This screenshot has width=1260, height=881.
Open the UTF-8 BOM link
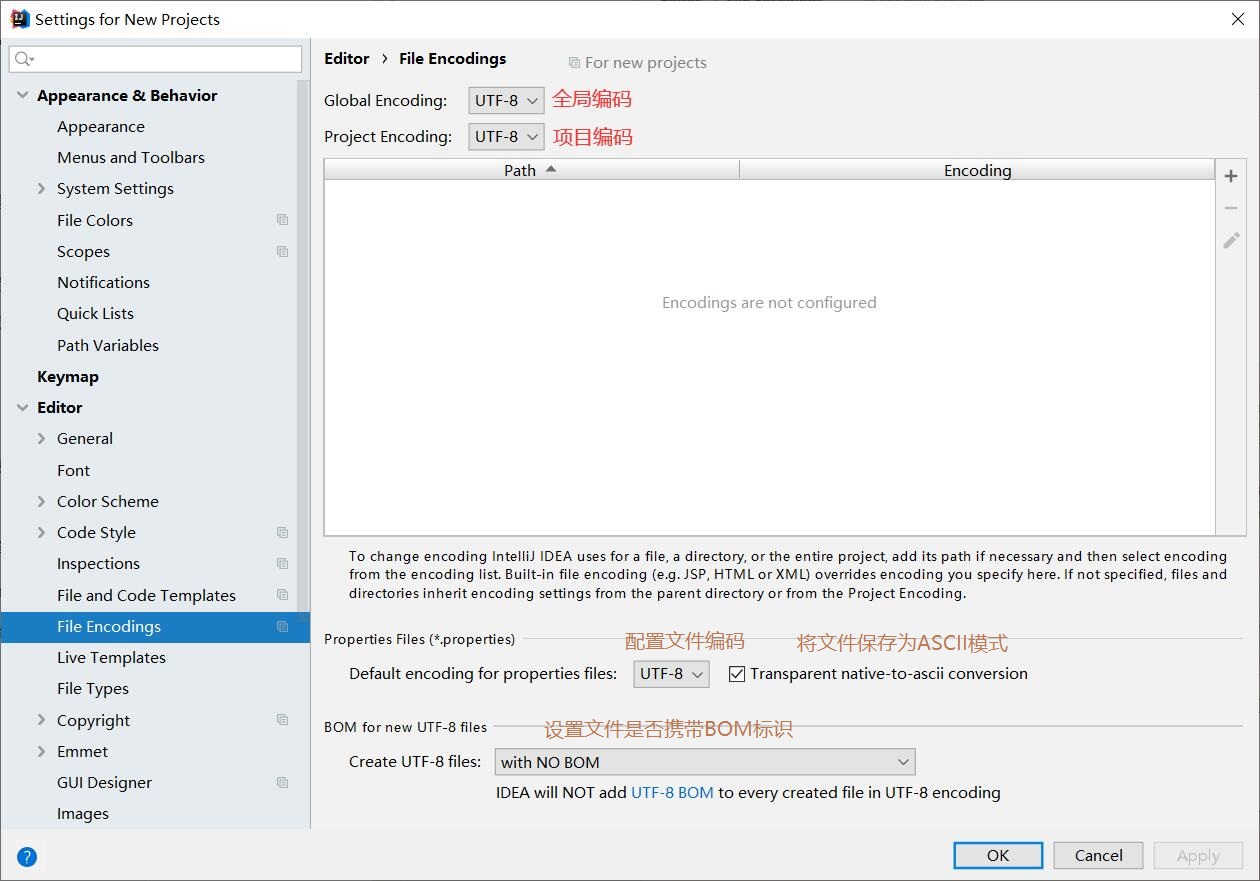pyautogui.click(x=672, y=792)
